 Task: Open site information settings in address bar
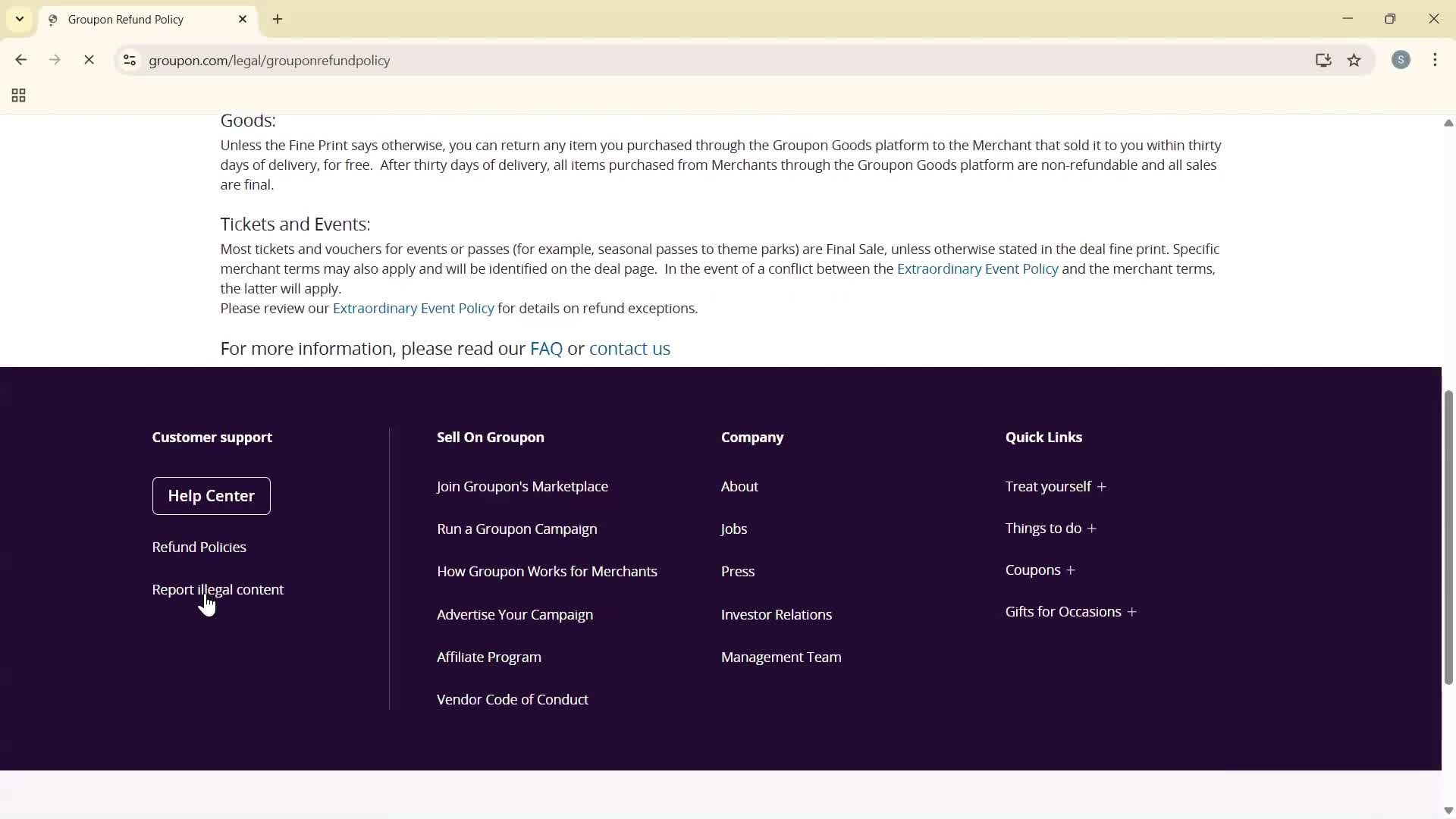[129, 61]
